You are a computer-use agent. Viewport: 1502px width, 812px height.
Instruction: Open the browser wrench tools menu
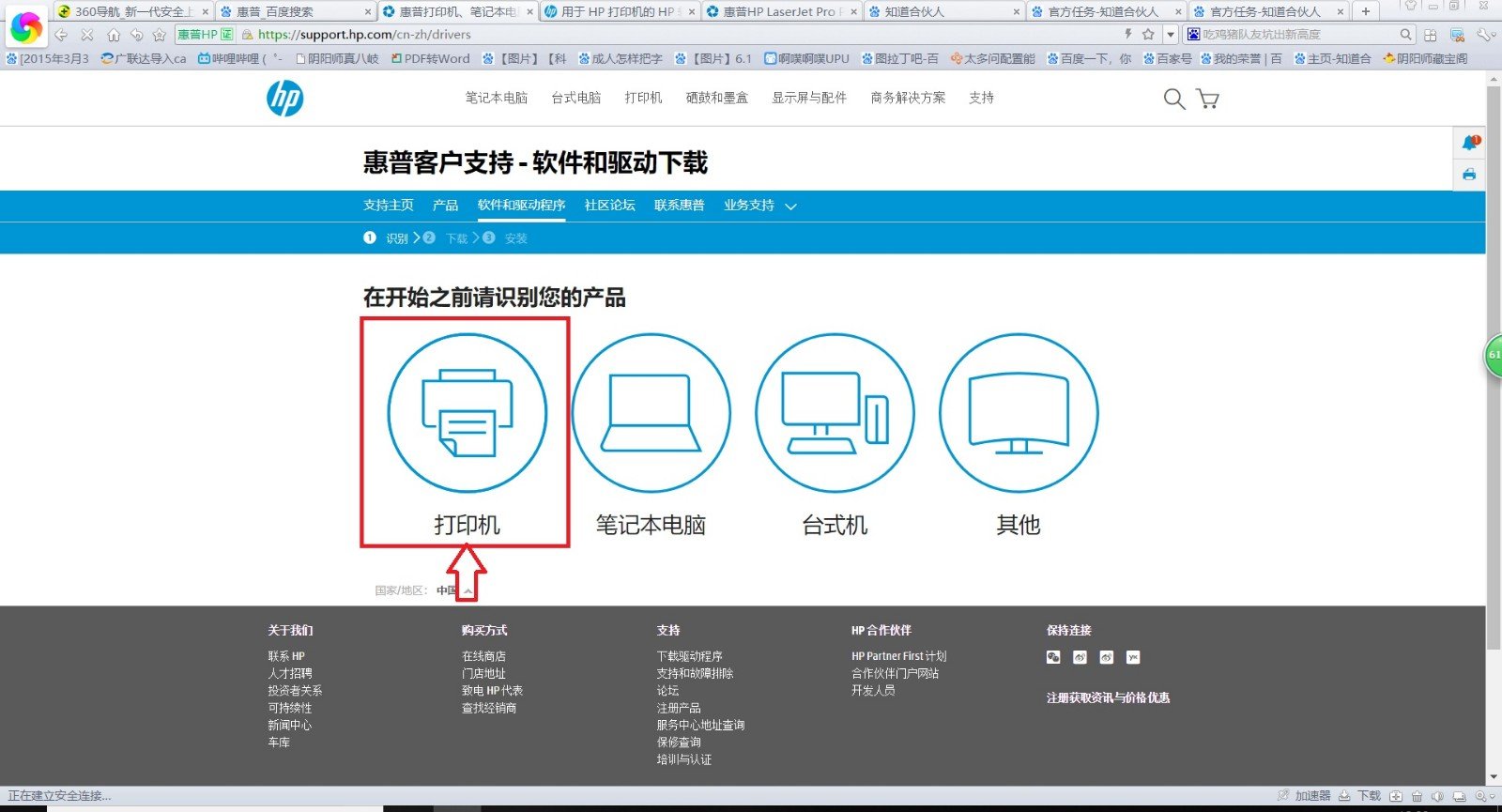tap(1484, 35)
